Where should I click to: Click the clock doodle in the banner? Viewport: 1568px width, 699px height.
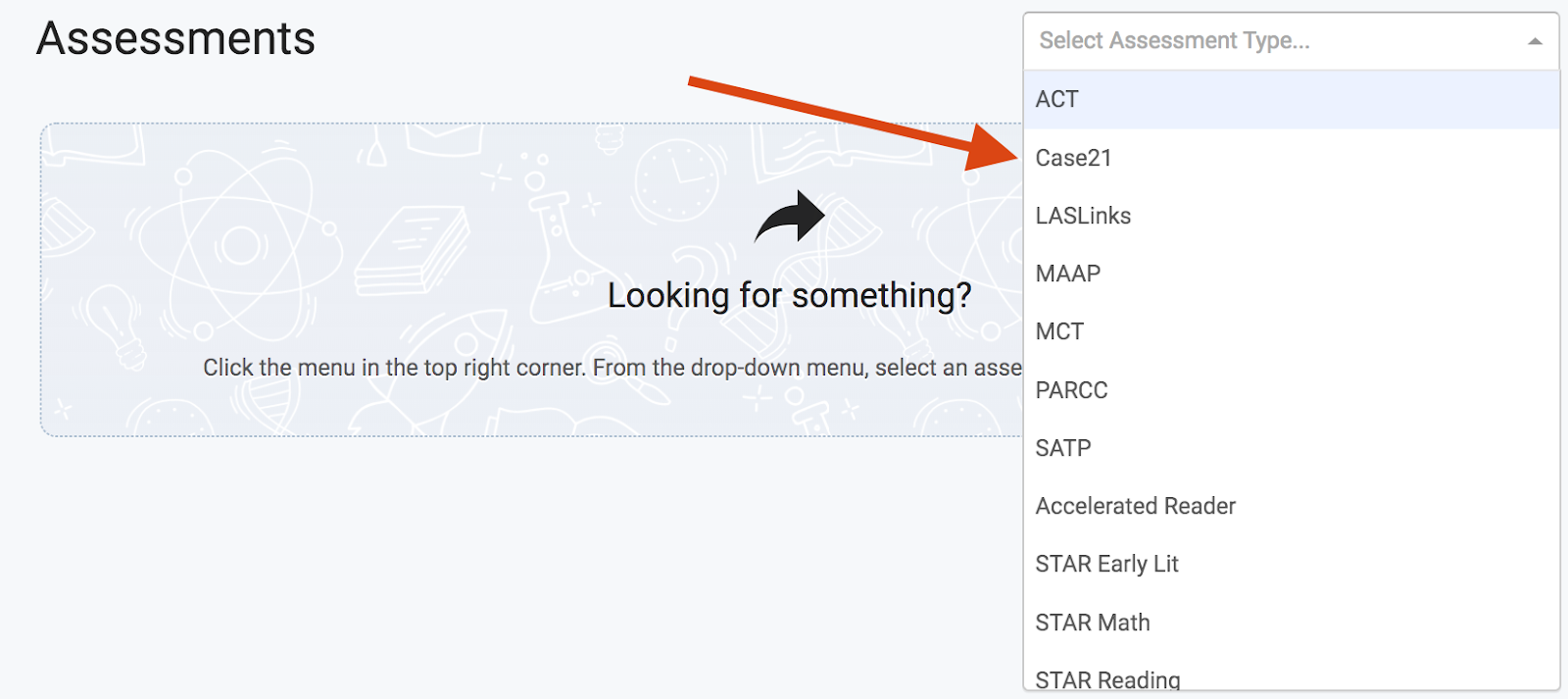(677, 180)
